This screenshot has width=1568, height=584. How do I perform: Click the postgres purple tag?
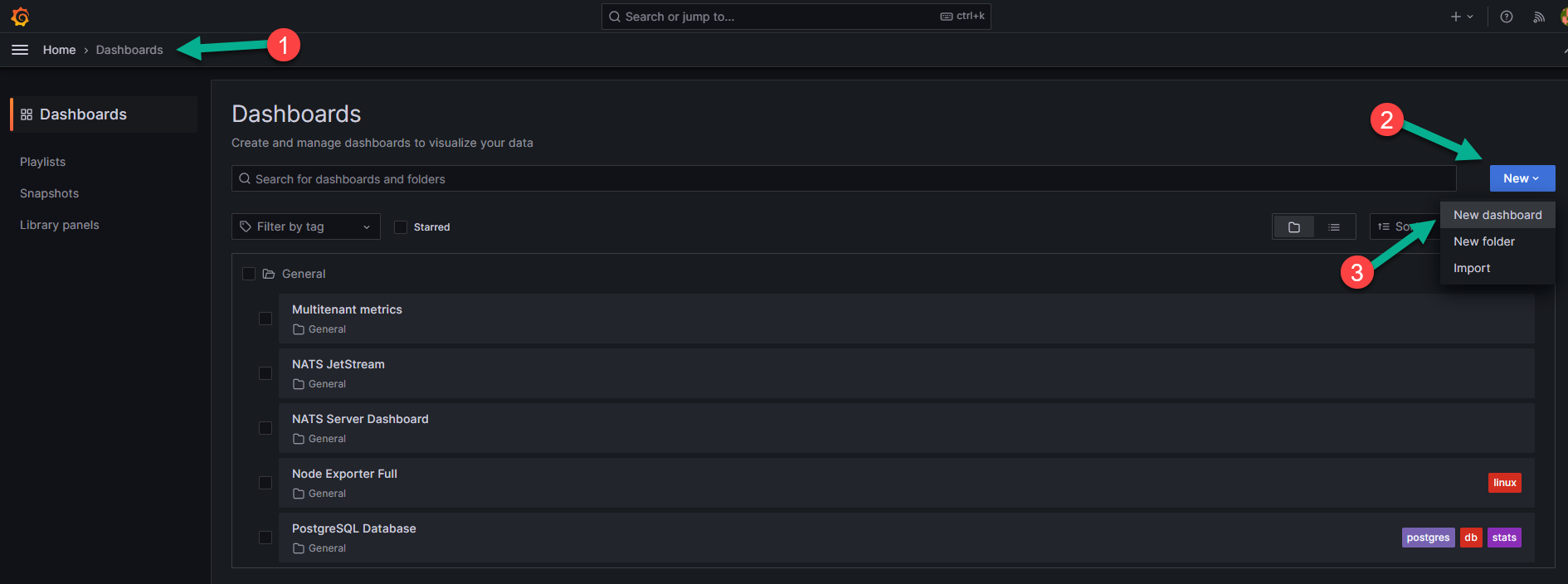(1428, 538)
